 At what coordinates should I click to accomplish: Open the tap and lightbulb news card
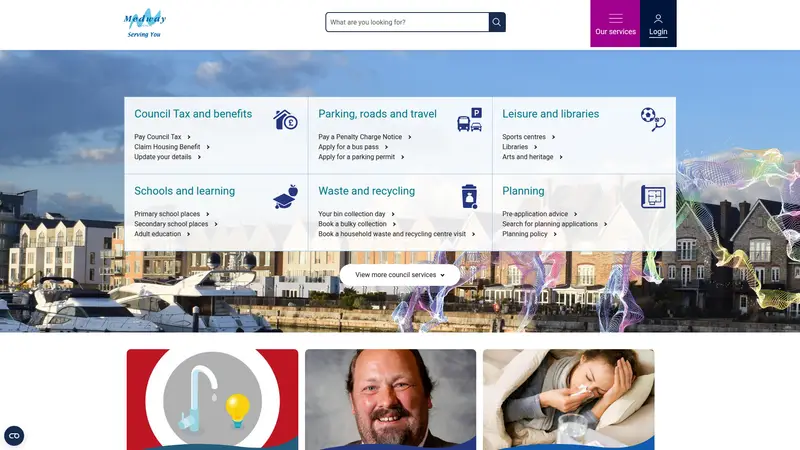pyautogui.click(x=212, y=399)
